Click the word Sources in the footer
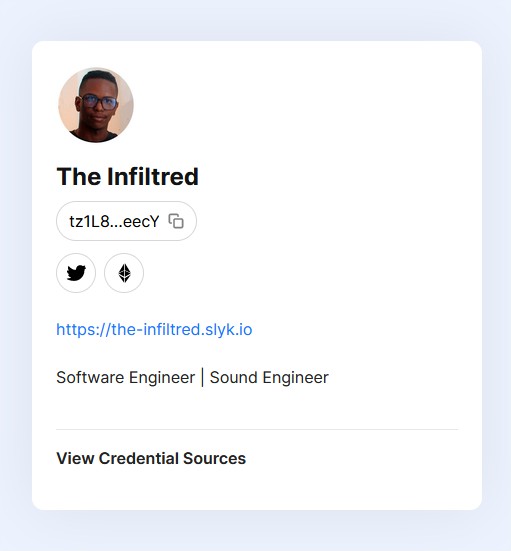511x551 pixels. [x=214, y=458]
